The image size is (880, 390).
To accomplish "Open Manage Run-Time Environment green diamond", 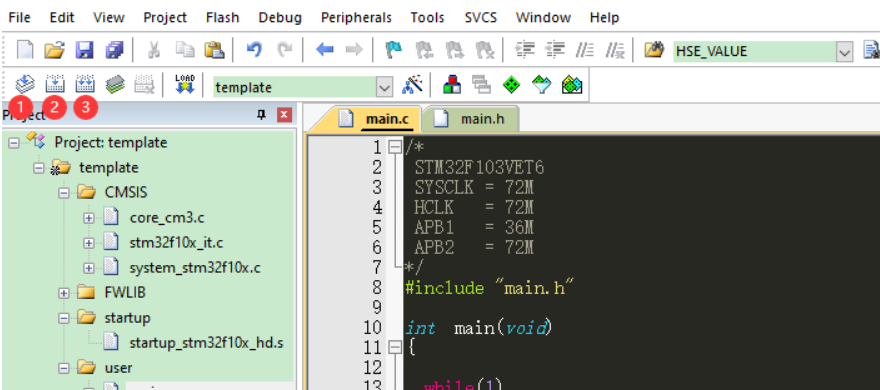I will point(511,85).
